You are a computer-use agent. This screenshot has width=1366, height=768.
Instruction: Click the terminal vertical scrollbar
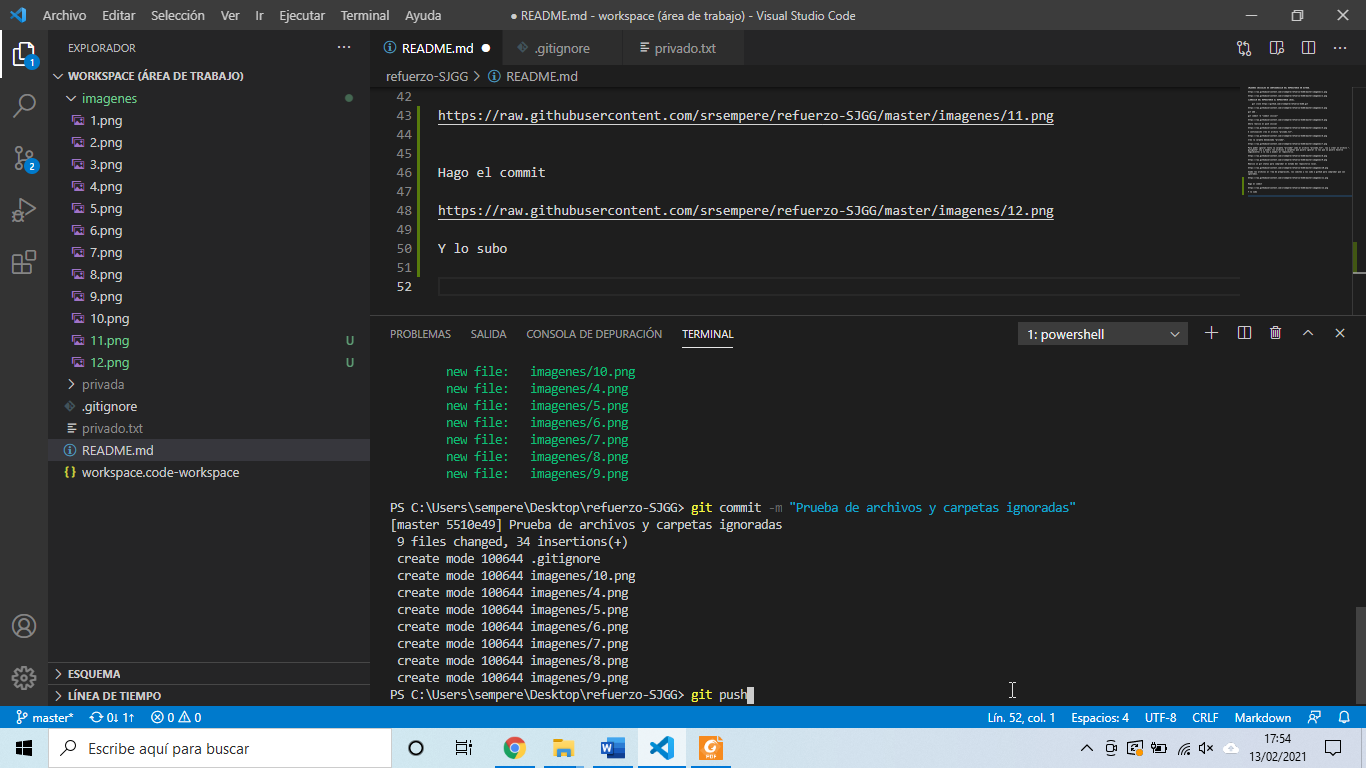[1359, 655]
